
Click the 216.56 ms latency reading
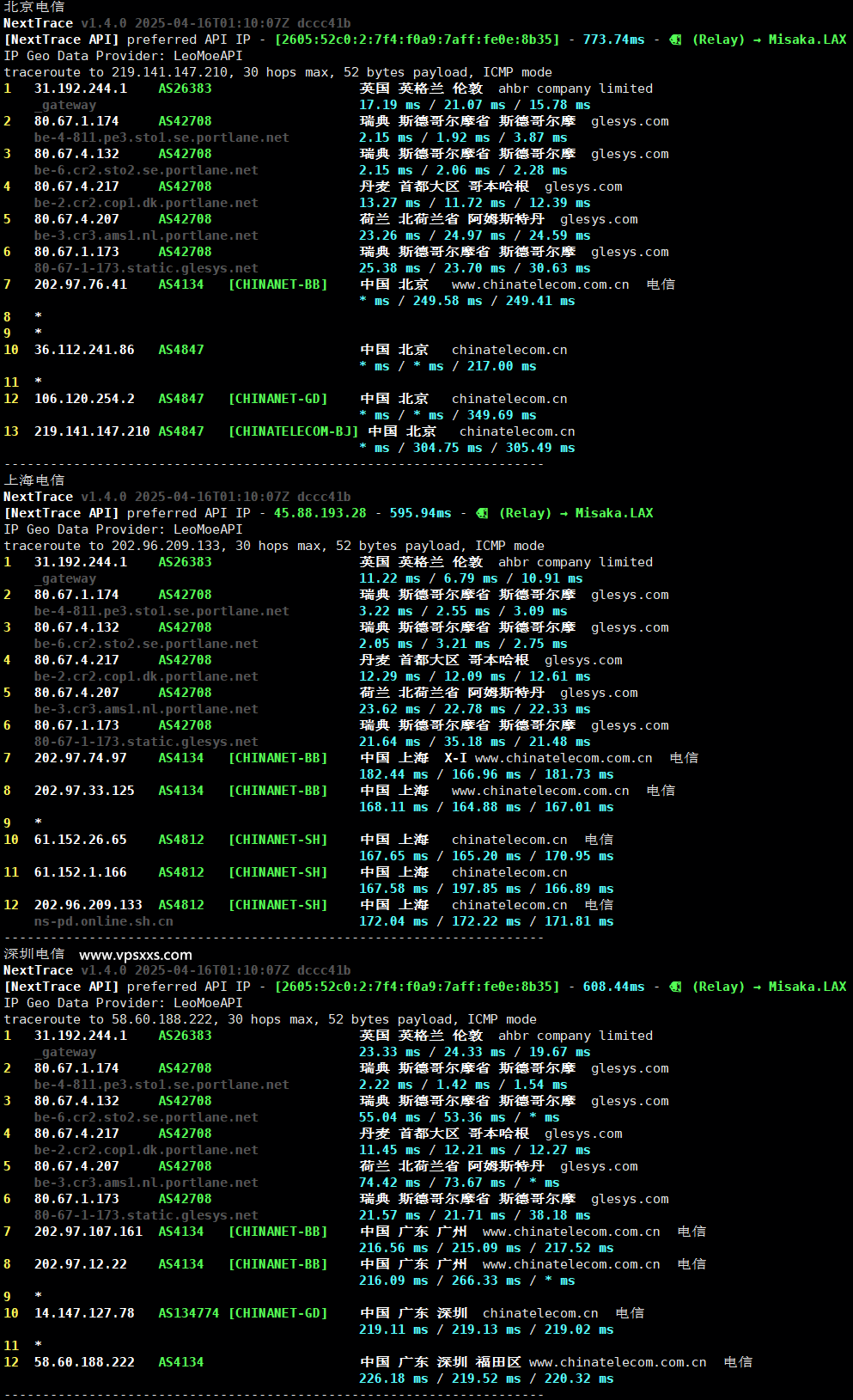[x=393, y=1248]
